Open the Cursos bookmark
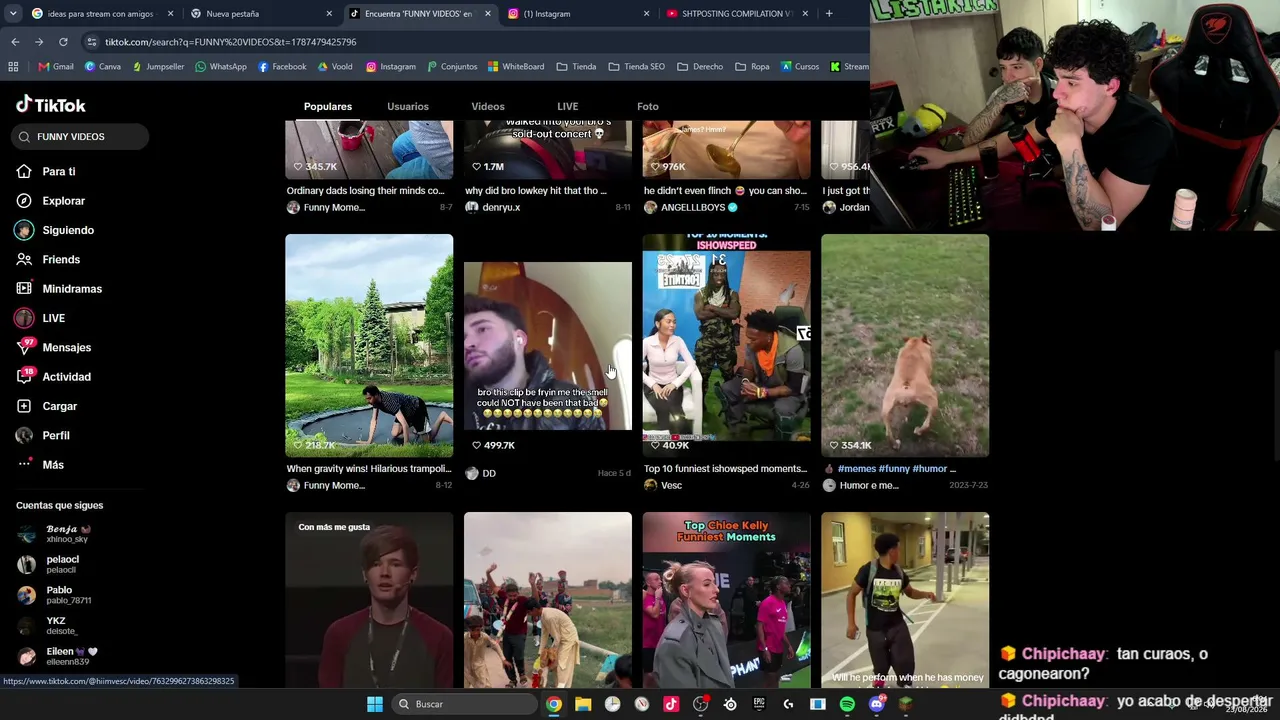The width and height of the screenshot is (1280, 720). coord(800,67)
